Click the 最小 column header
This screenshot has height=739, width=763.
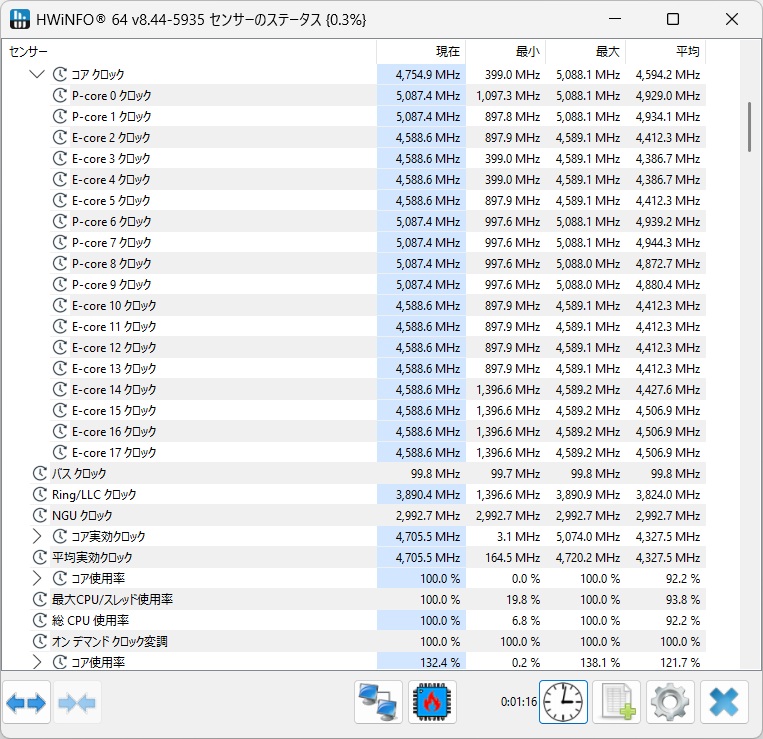506,52
